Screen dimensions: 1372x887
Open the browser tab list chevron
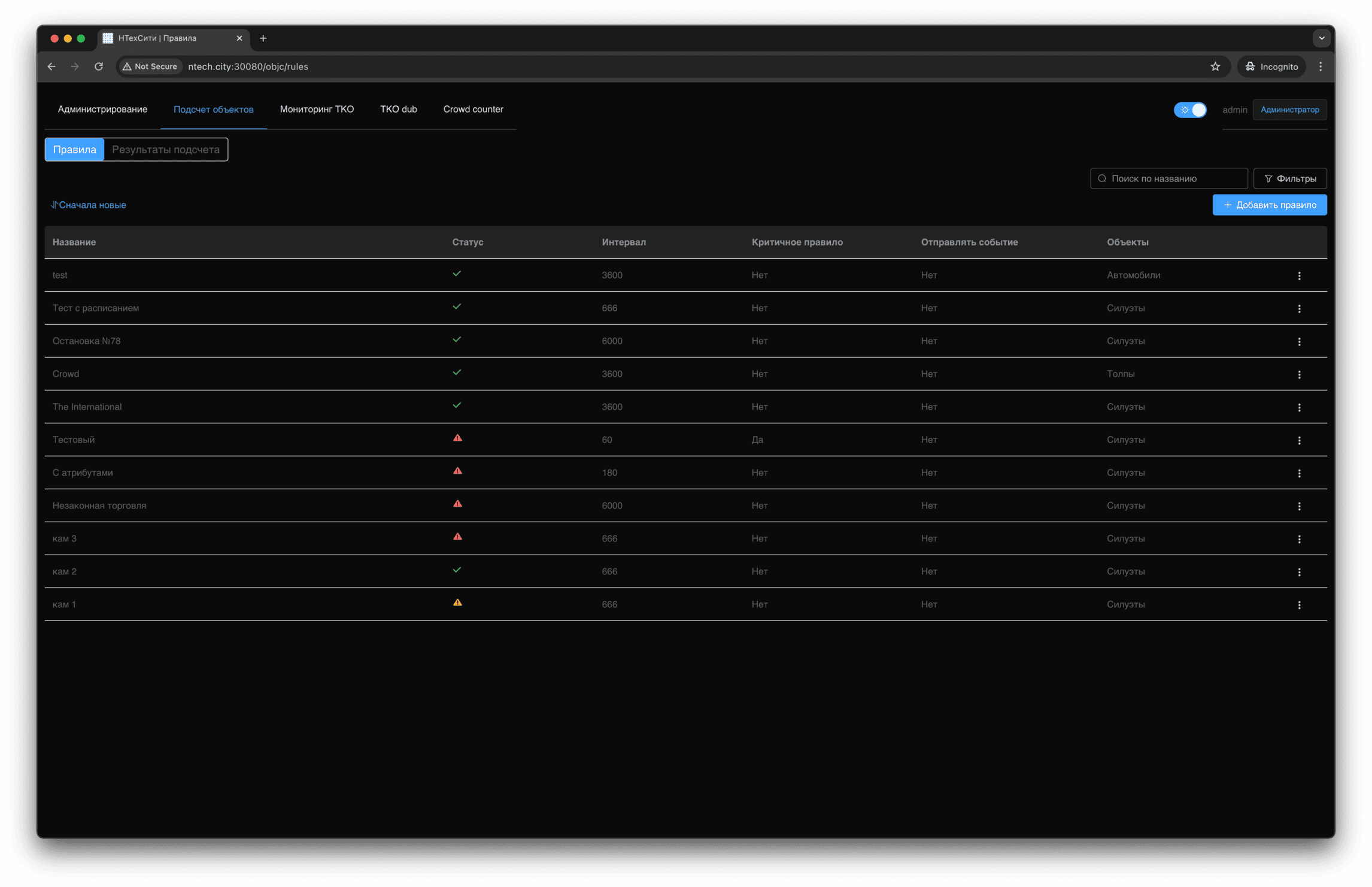pos(1321,38)
